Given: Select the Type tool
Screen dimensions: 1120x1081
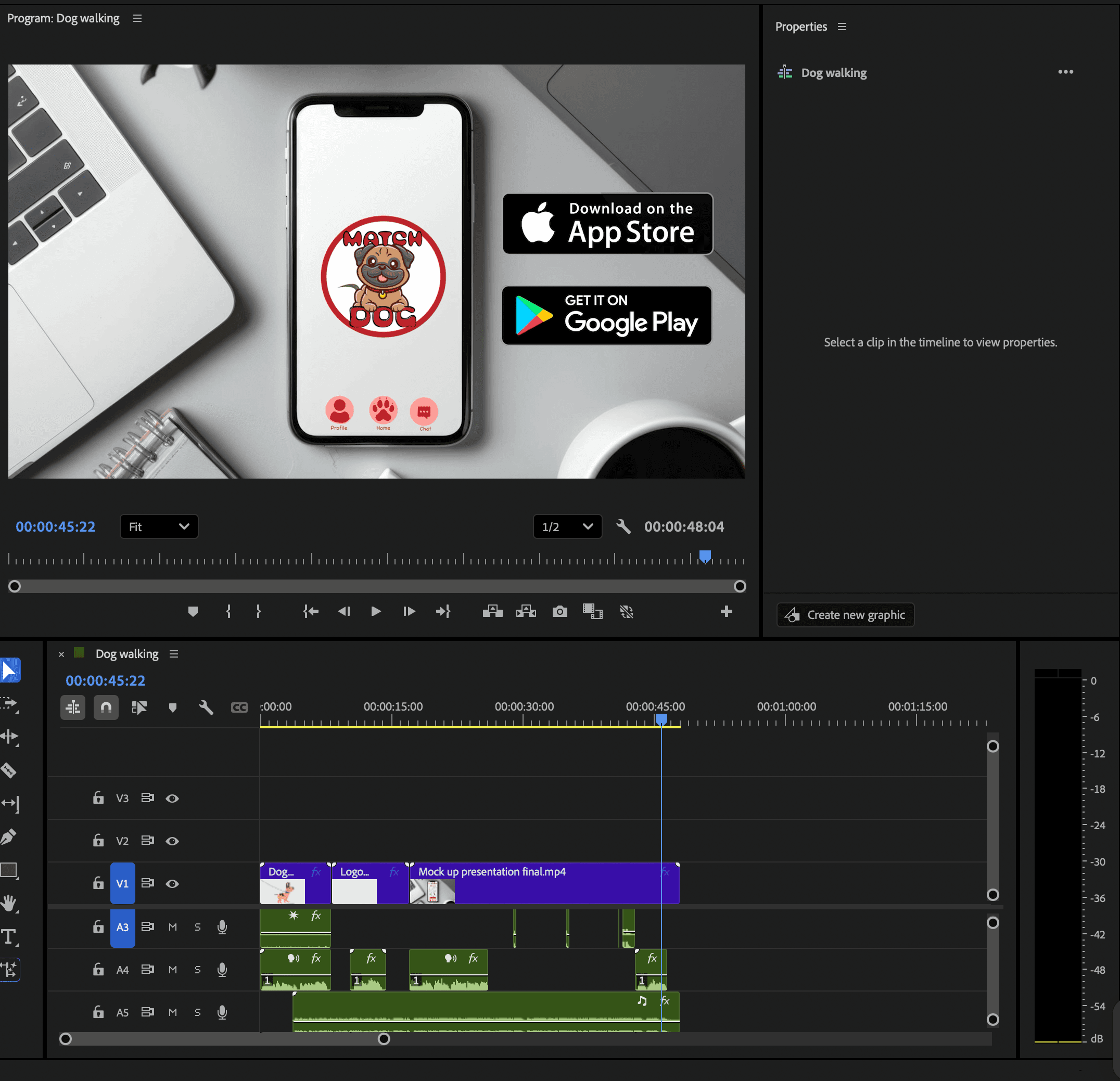Looking at the screenshot, I should coord(8,936).
